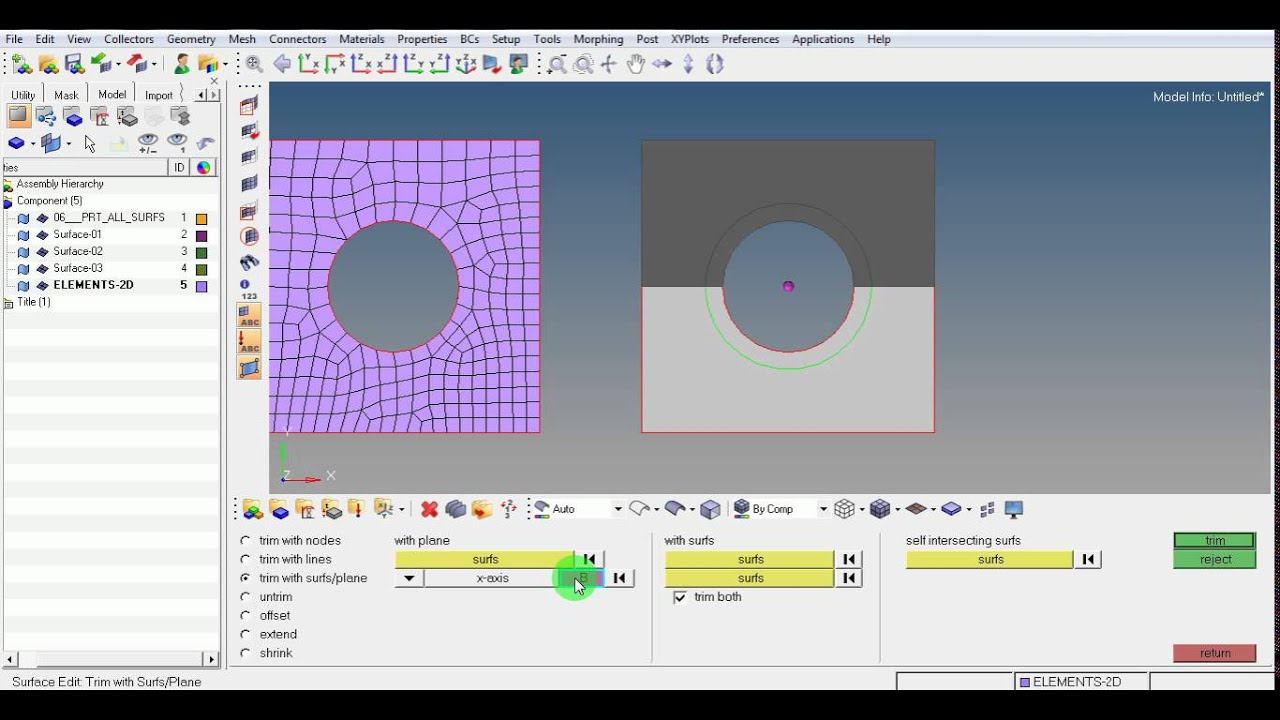Select the untrim radio option

(245, 597)
